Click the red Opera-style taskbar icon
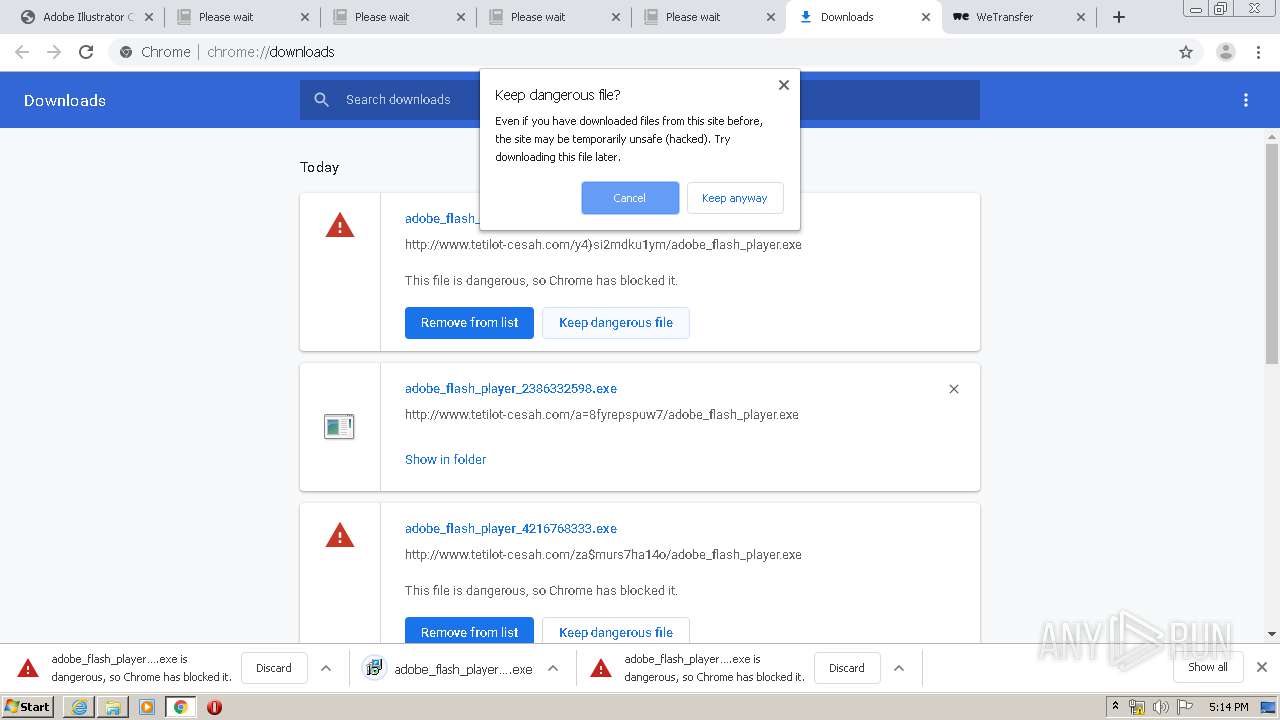 [214, 707]
